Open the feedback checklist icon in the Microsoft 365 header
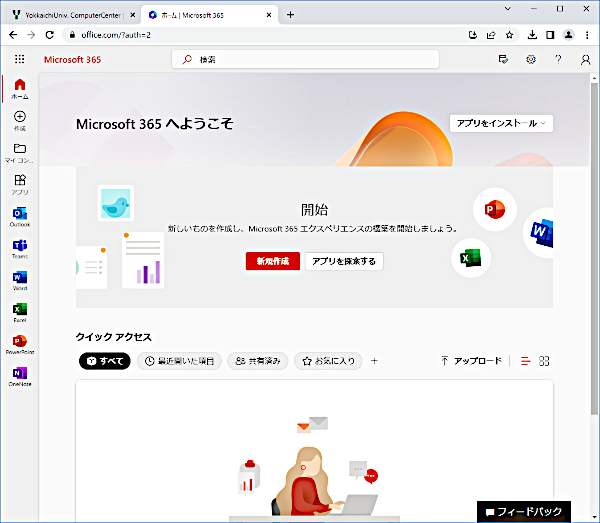The image size is (600, 523). pyautogui.click(x=503, y=59)
